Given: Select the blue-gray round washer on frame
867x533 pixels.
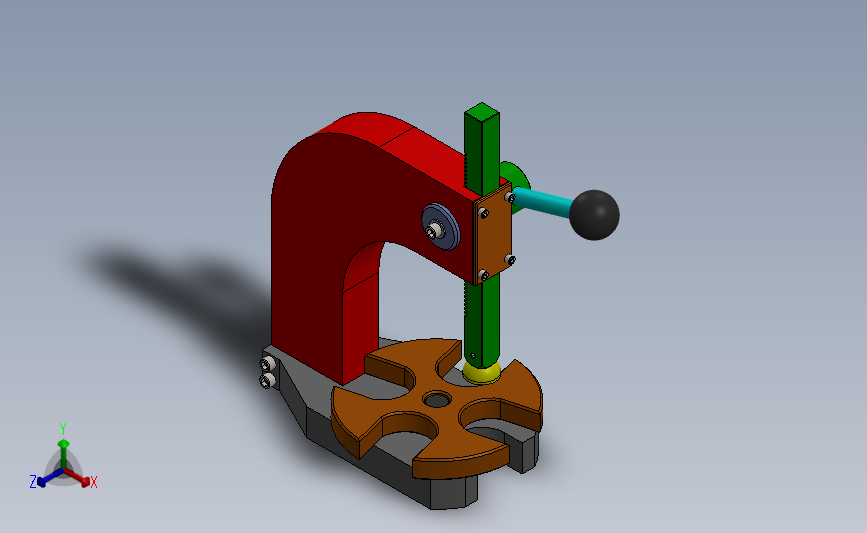Looking at the screenshot, I should 441,227.
